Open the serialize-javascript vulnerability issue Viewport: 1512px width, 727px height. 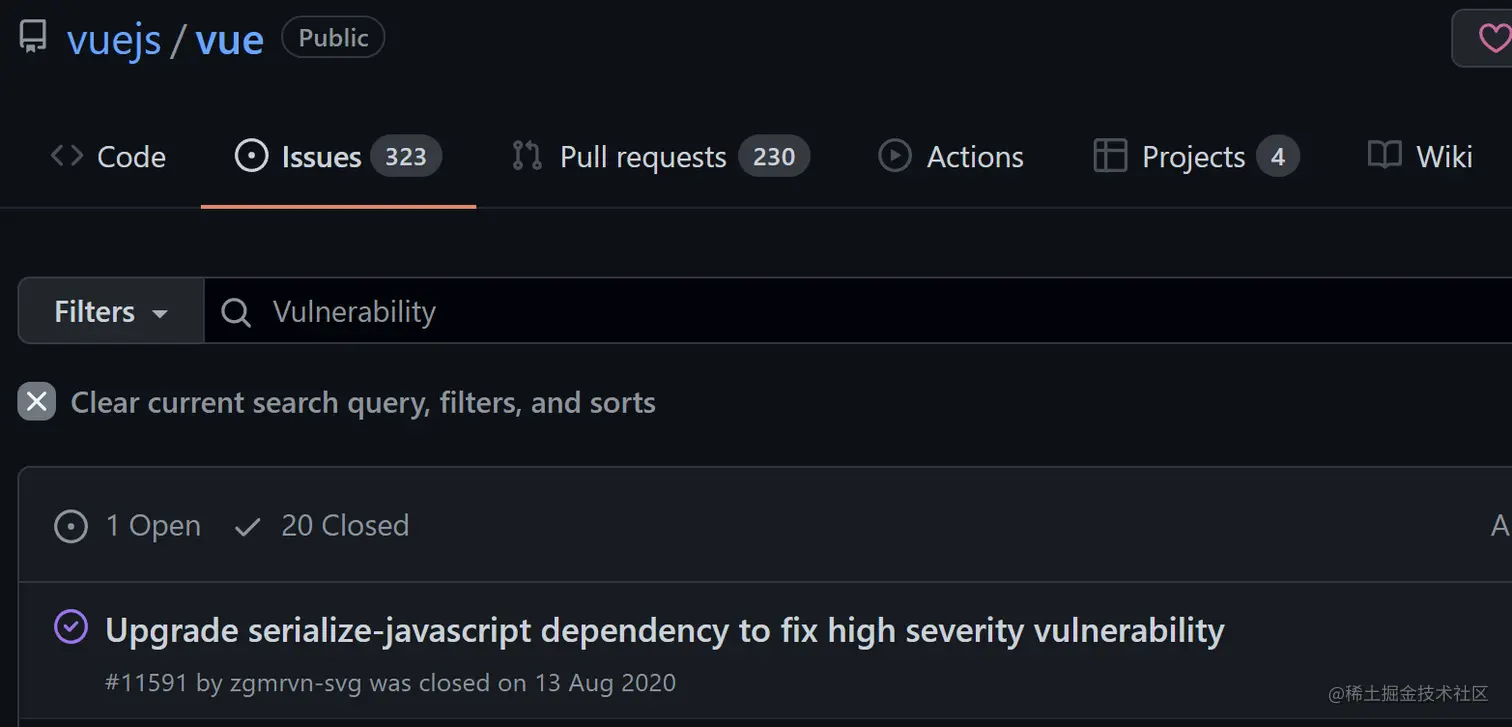[664, 630]
